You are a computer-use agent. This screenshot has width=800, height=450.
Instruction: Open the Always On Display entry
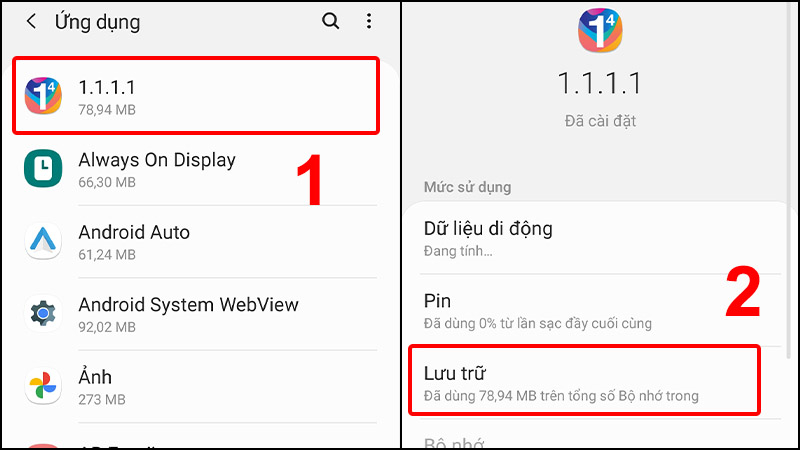200,170
